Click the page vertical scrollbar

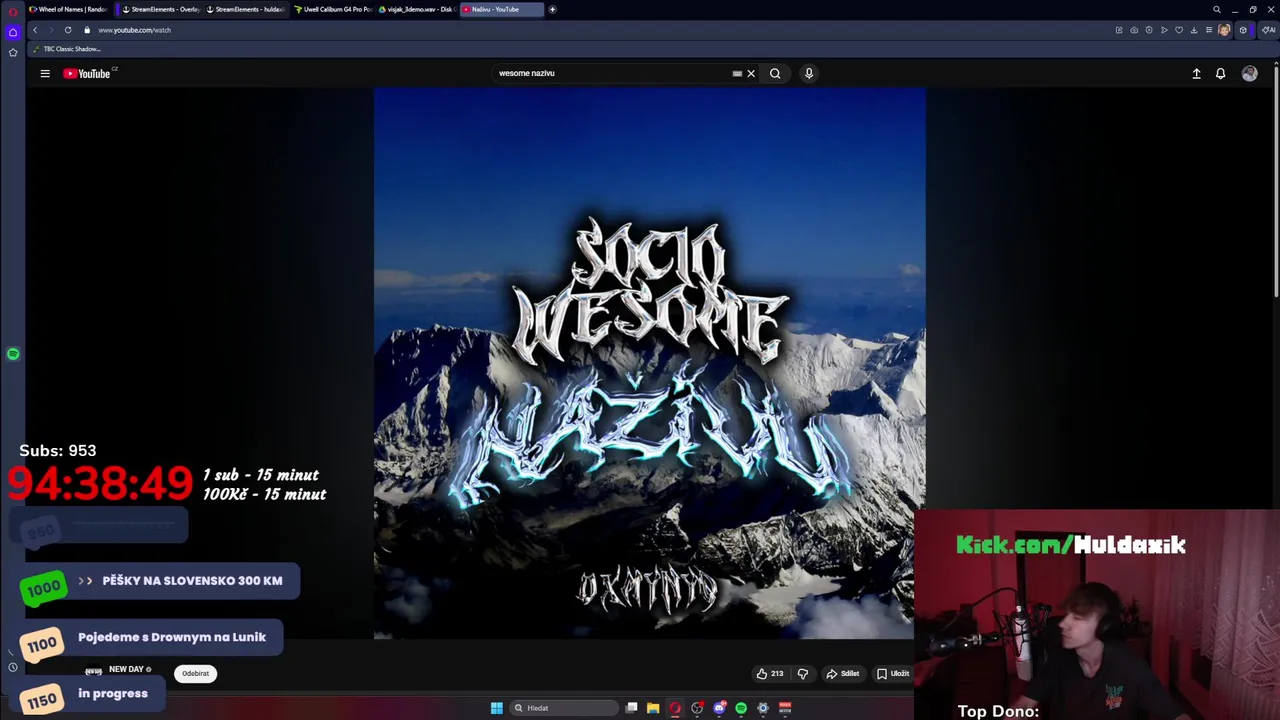[1276, 180]
